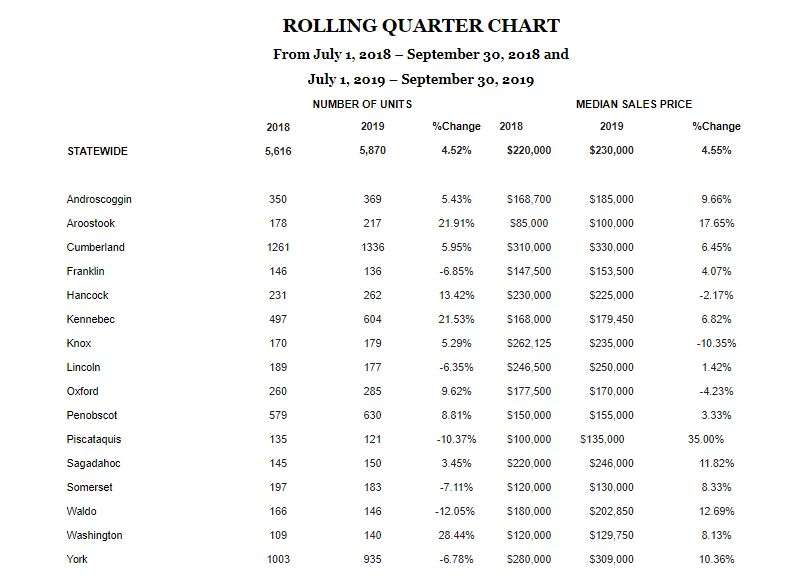Viewport: 794px width, 582px height.
Task: Select Knox's -10.35% price change
Action: pyautogui.click(x=716, y=343)
